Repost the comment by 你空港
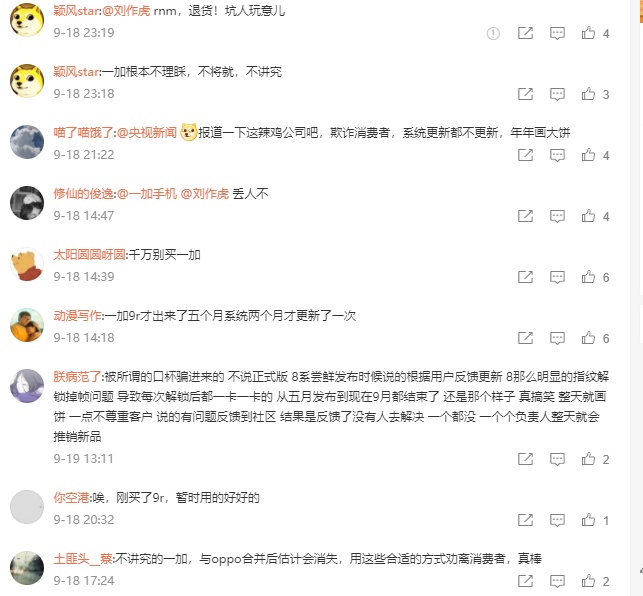This screenshot has height=596, width=643. pos(525,520)
